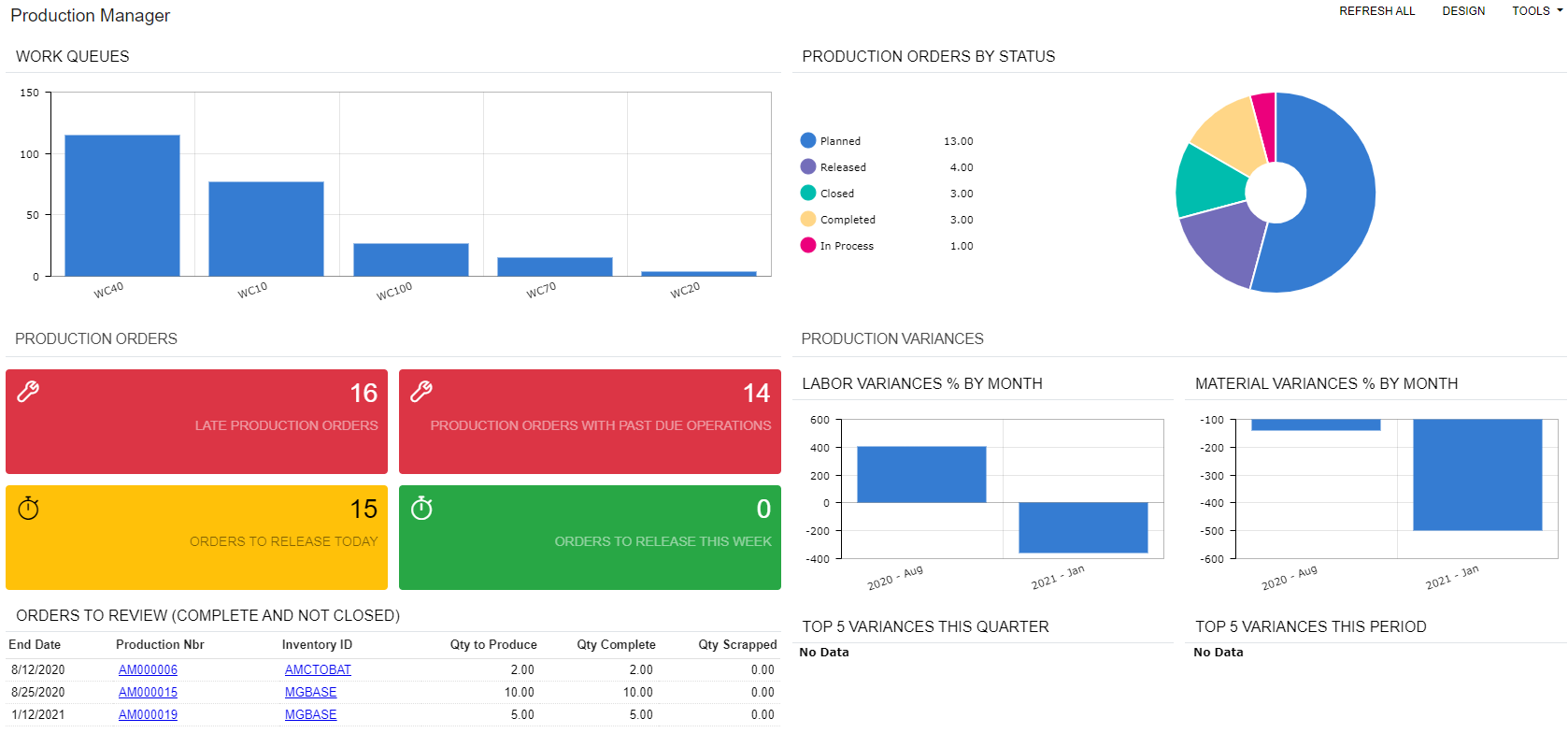Sort by Qty Scrapped column header
The height and width of the screenshot is (733, 1568).
737,644
